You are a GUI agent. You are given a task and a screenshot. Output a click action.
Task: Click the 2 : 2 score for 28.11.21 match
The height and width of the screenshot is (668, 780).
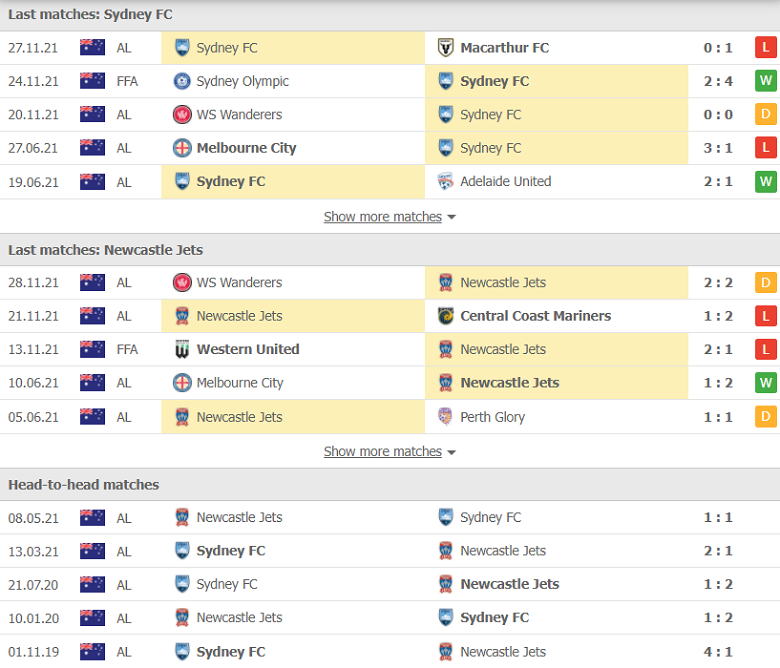click(718, 283)
